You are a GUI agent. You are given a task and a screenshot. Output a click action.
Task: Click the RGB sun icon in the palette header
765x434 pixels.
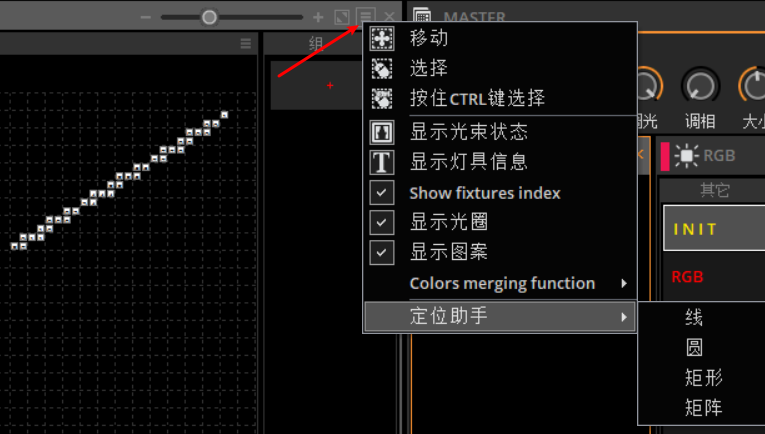coord(687,155)
